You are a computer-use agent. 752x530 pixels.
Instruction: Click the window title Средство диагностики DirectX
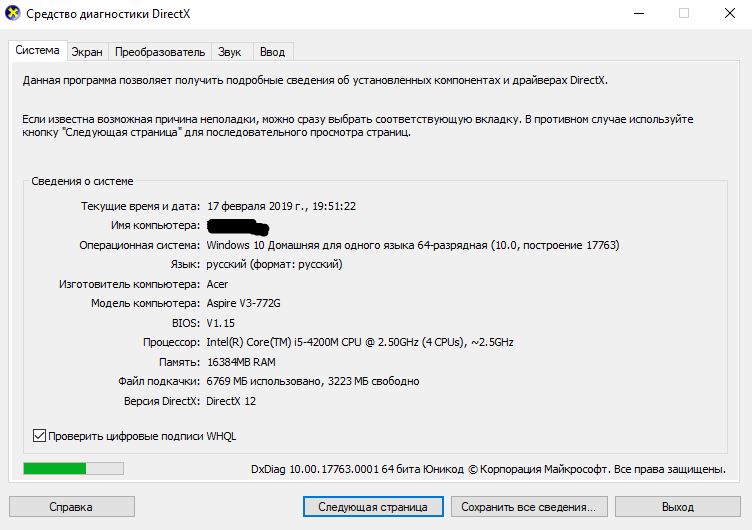coord(108,13)
